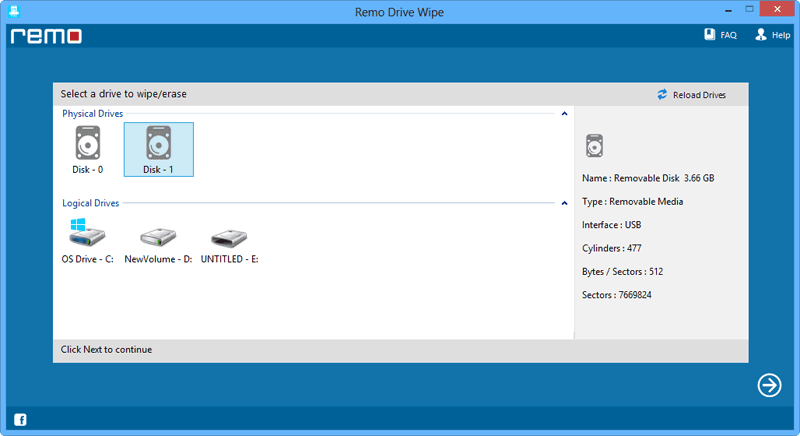Click the 'Type : Removable Media' text
The image size is (800, 436).
(632, 201)
